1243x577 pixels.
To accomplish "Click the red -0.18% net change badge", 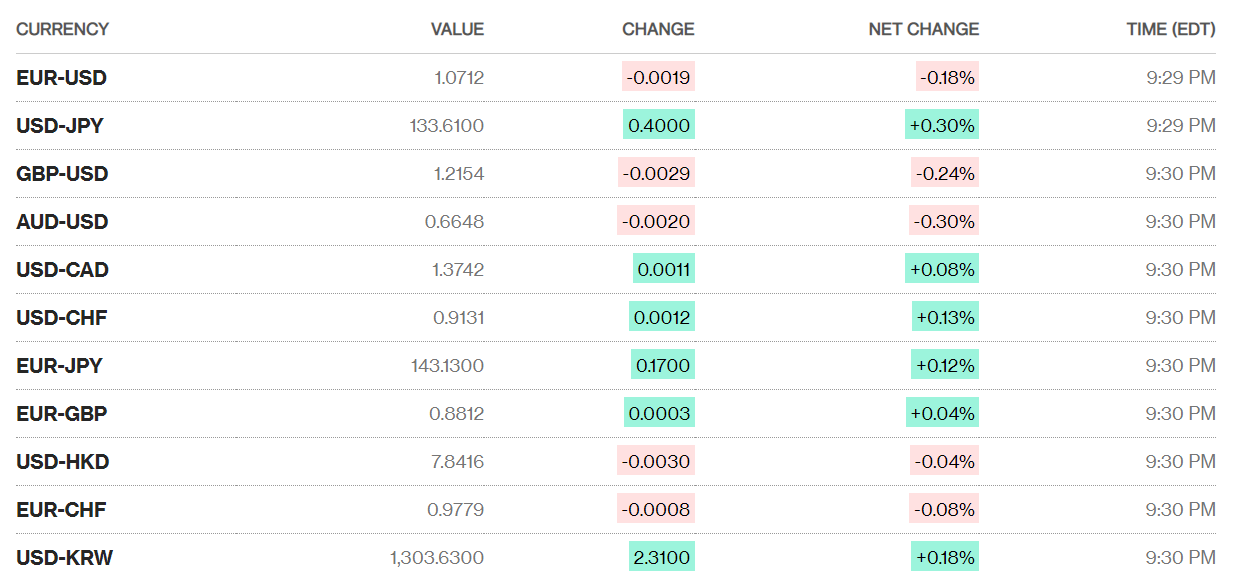I will click(947, 78).
